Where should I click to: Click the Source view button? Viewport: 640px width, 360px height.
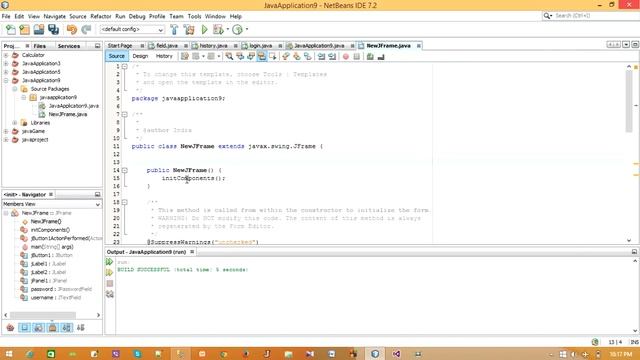tap(117, 56)
